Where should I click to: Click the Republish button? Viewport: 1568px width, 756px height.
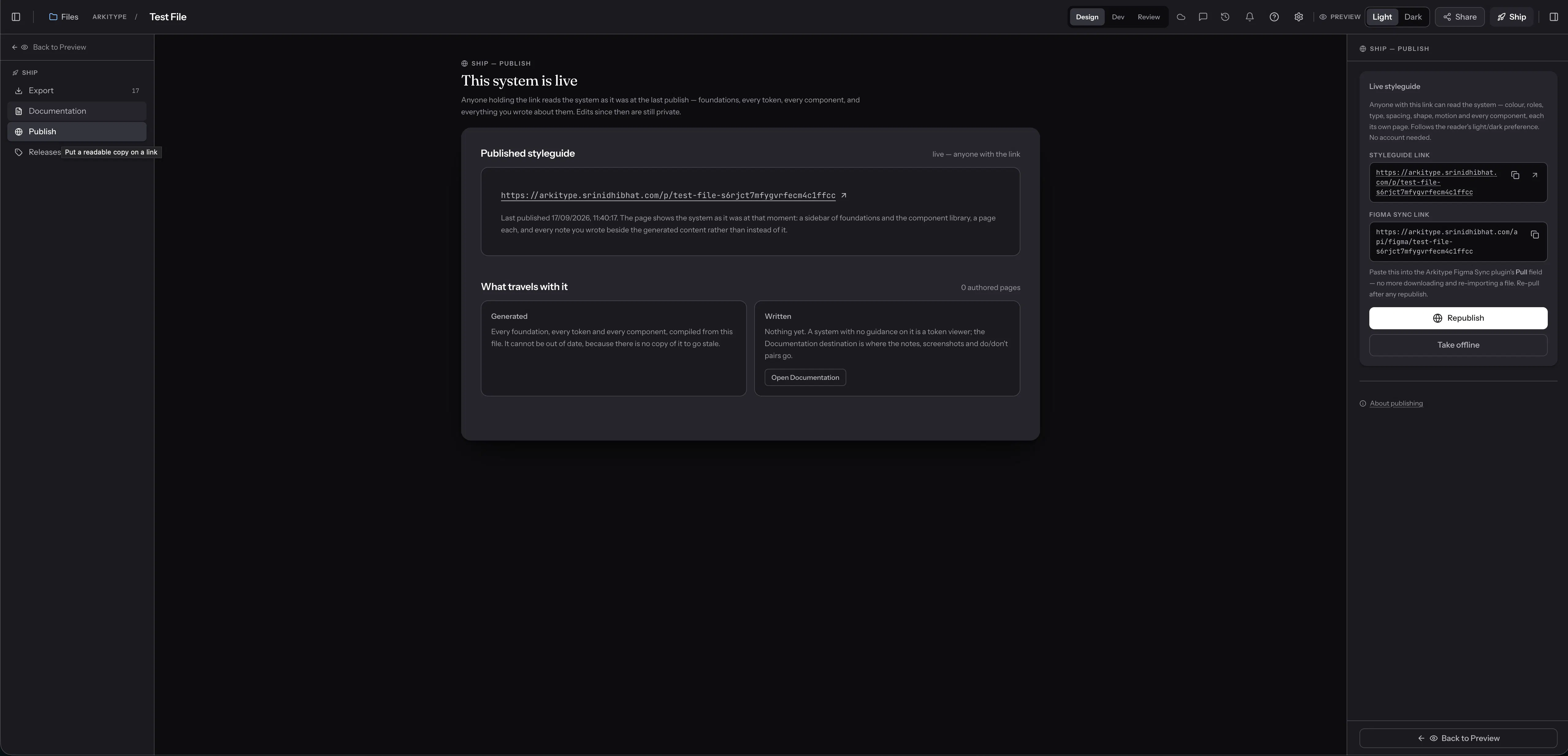(x=1458, y=318)
